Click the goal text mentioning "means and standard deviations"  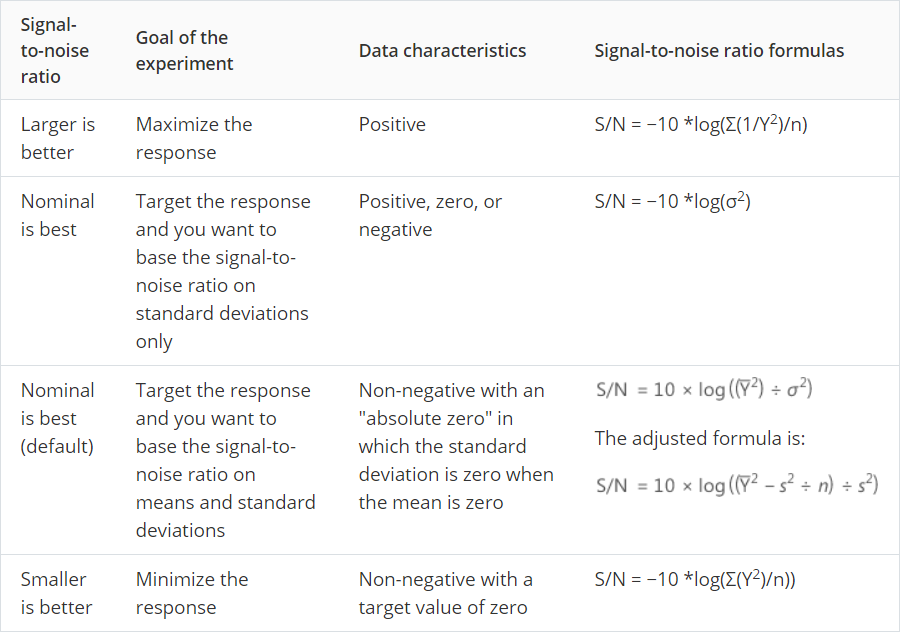point(225,460)
